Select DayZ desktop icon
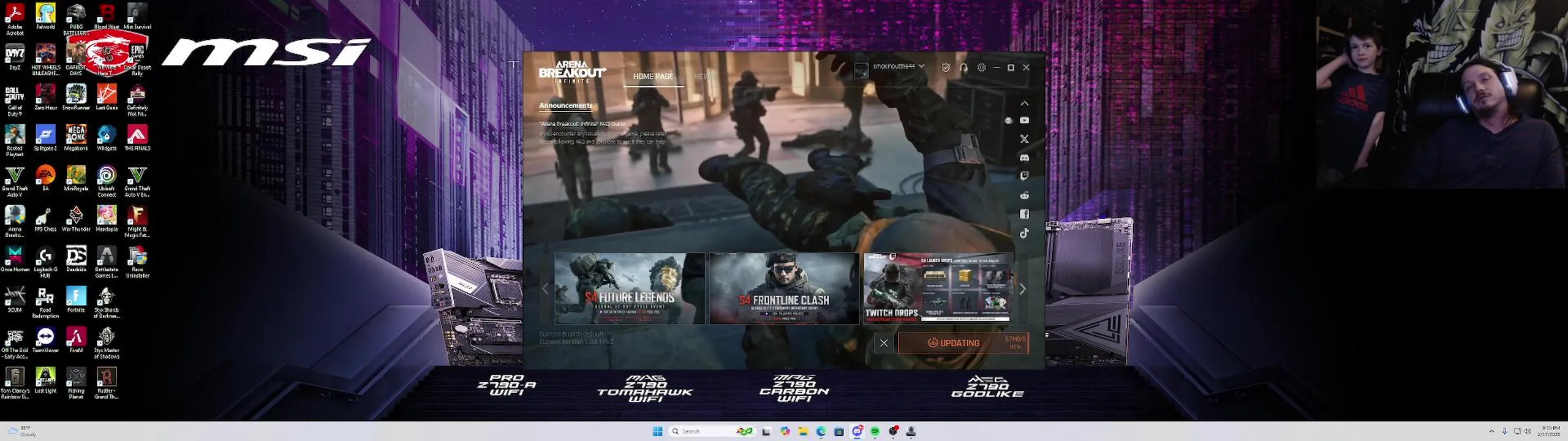This screenshot has width=1568, height=441. point(15,57)
